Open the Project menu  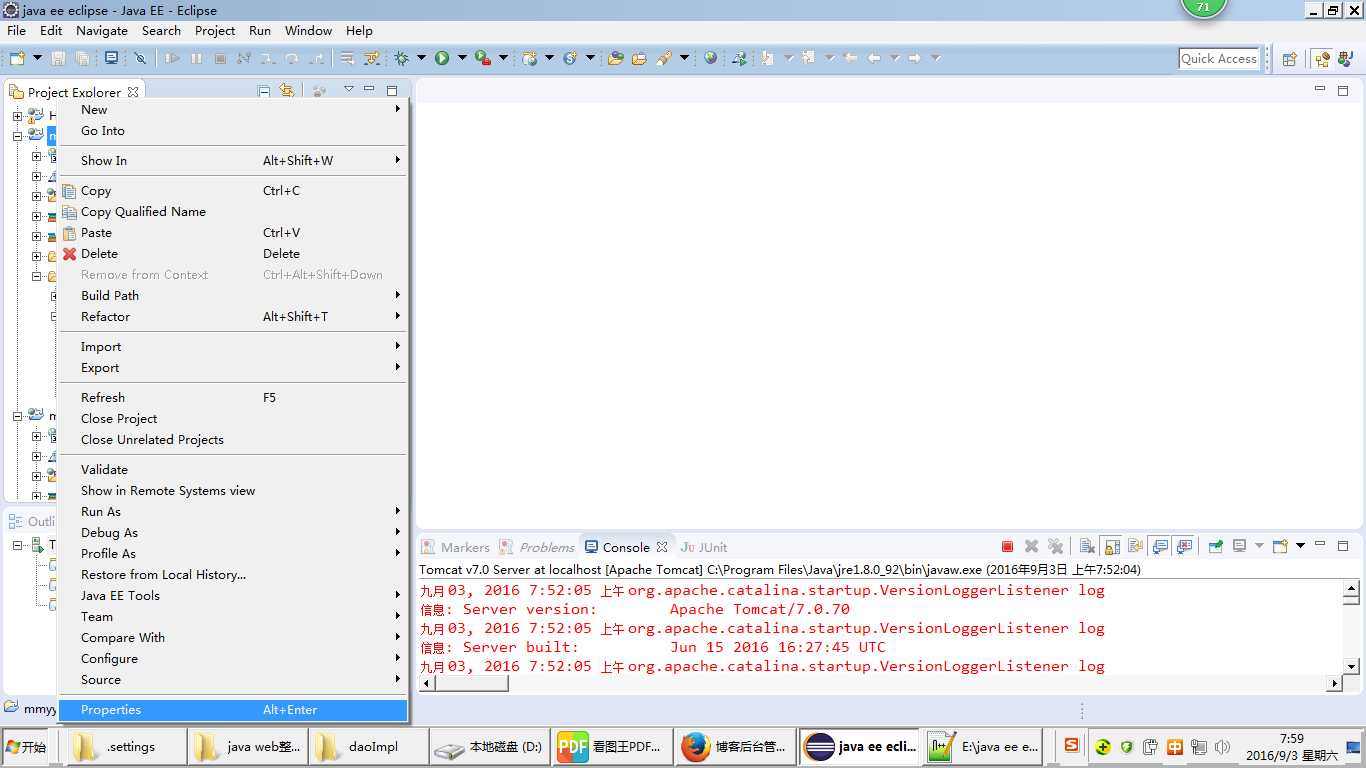click(x=215, y=31)
